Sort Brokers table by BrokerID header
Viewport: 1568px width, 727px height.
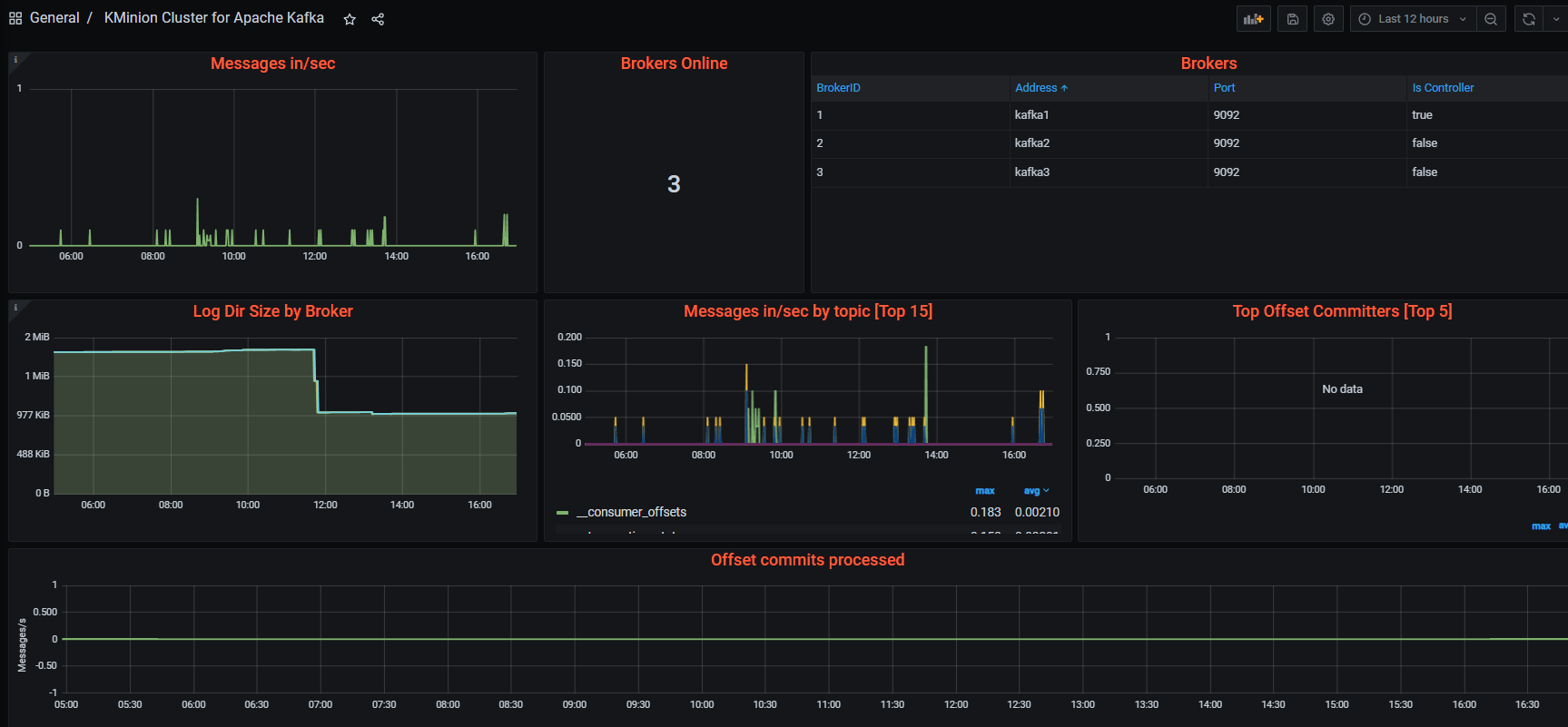pos(838,88)
